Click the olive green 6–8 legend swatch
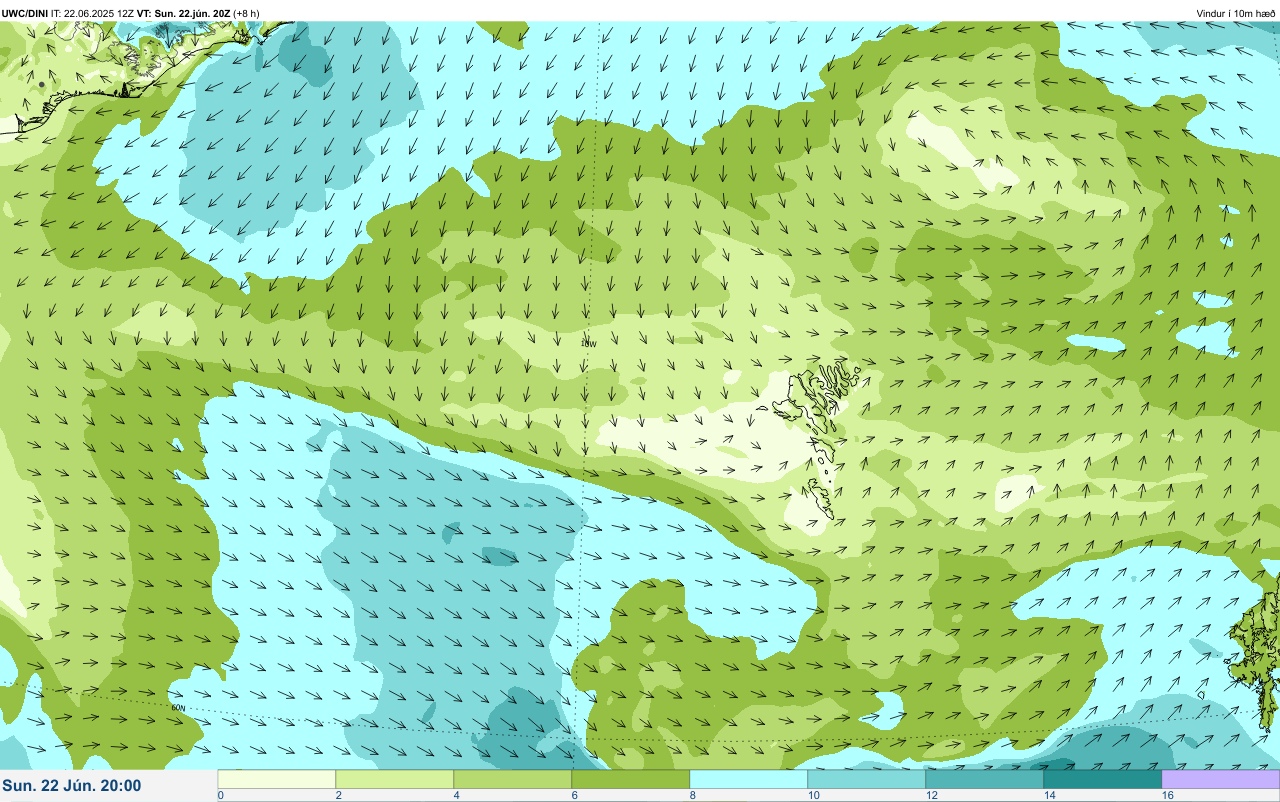This screenshot has height=802, width=1280. [x=631, y=779]
